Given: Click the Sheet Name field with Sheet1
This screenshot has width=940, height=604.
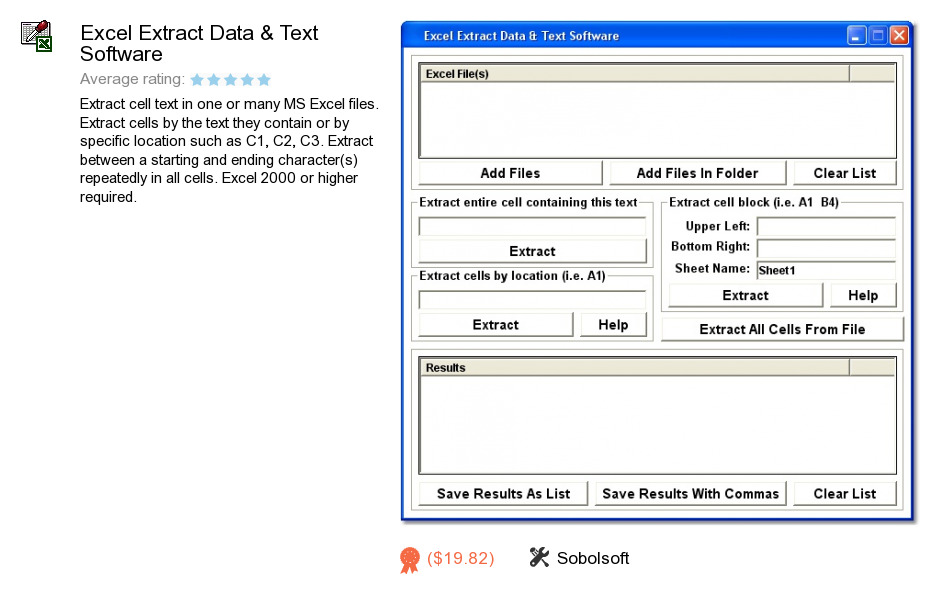Looking at the screenshot, I should pos(826,270).
